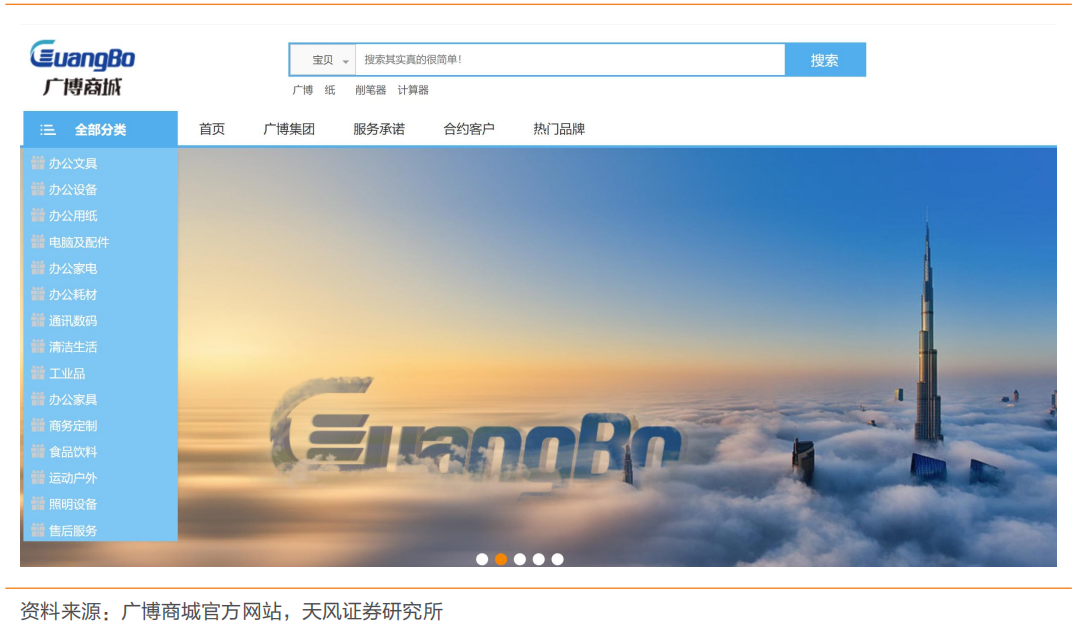1079x629 pixels.
Task: Click the icon next to 照明设备
Action: (38, 504)
